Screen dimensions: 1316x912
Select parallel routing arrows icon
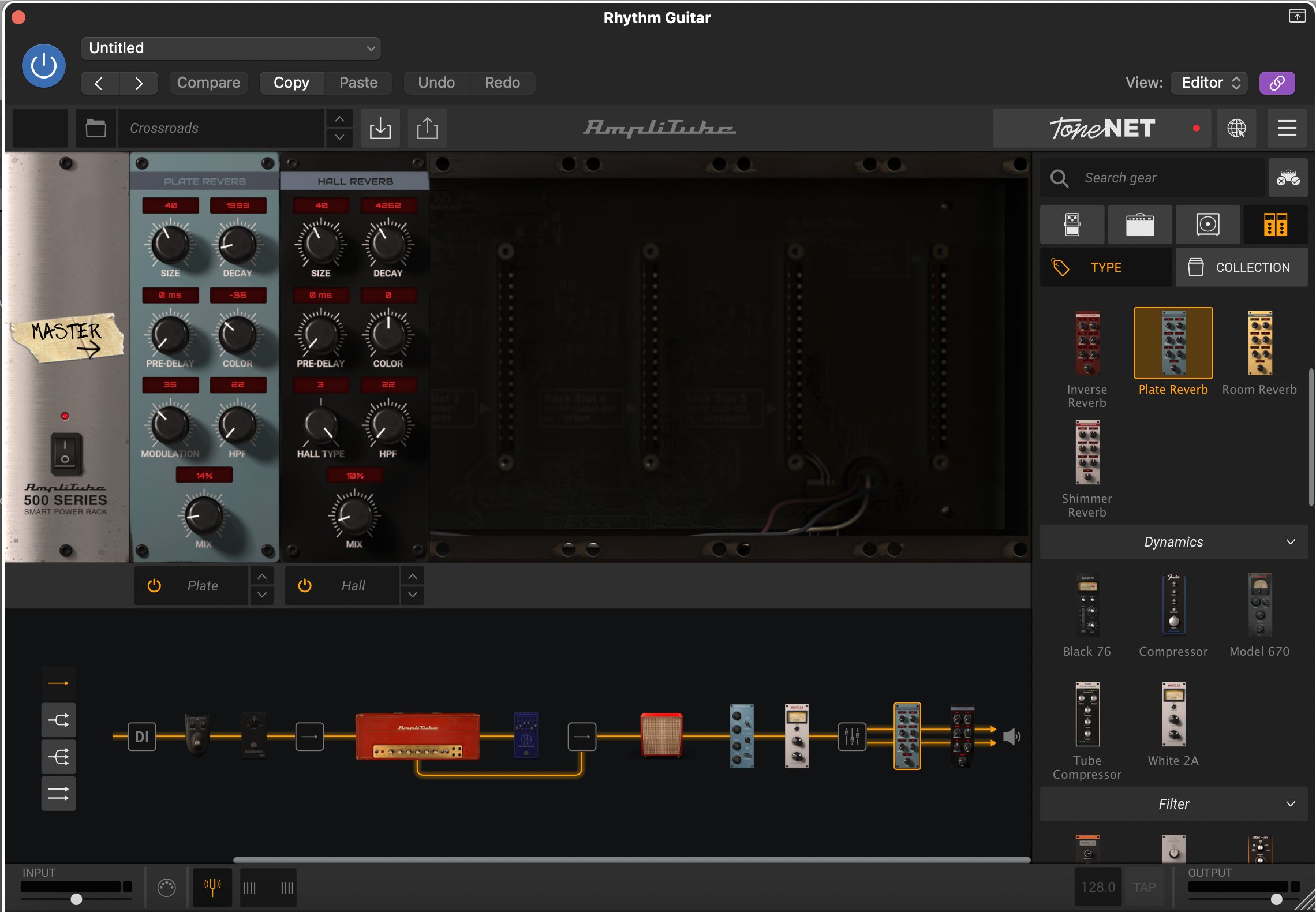[x=58, y=794]
